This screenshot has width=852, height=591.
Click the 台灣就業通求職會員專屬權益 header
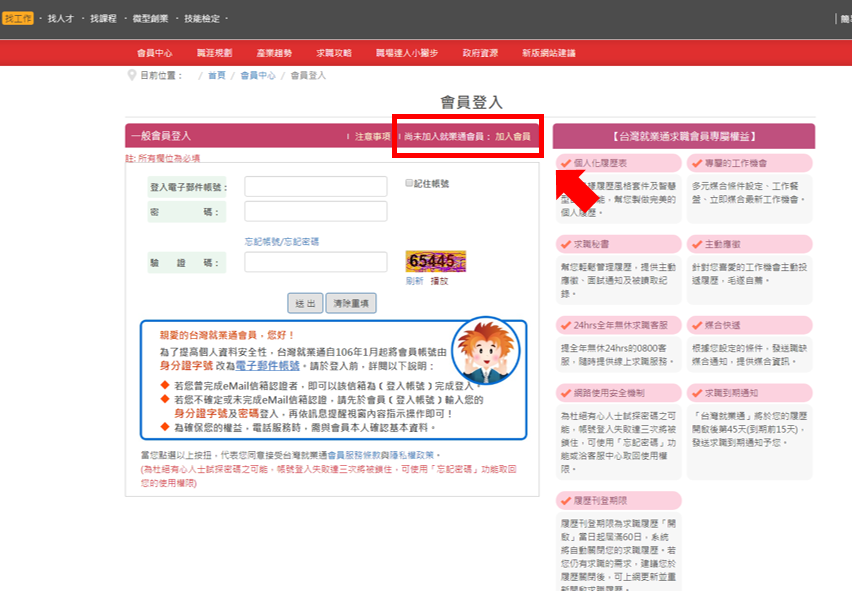coord(684,136)
